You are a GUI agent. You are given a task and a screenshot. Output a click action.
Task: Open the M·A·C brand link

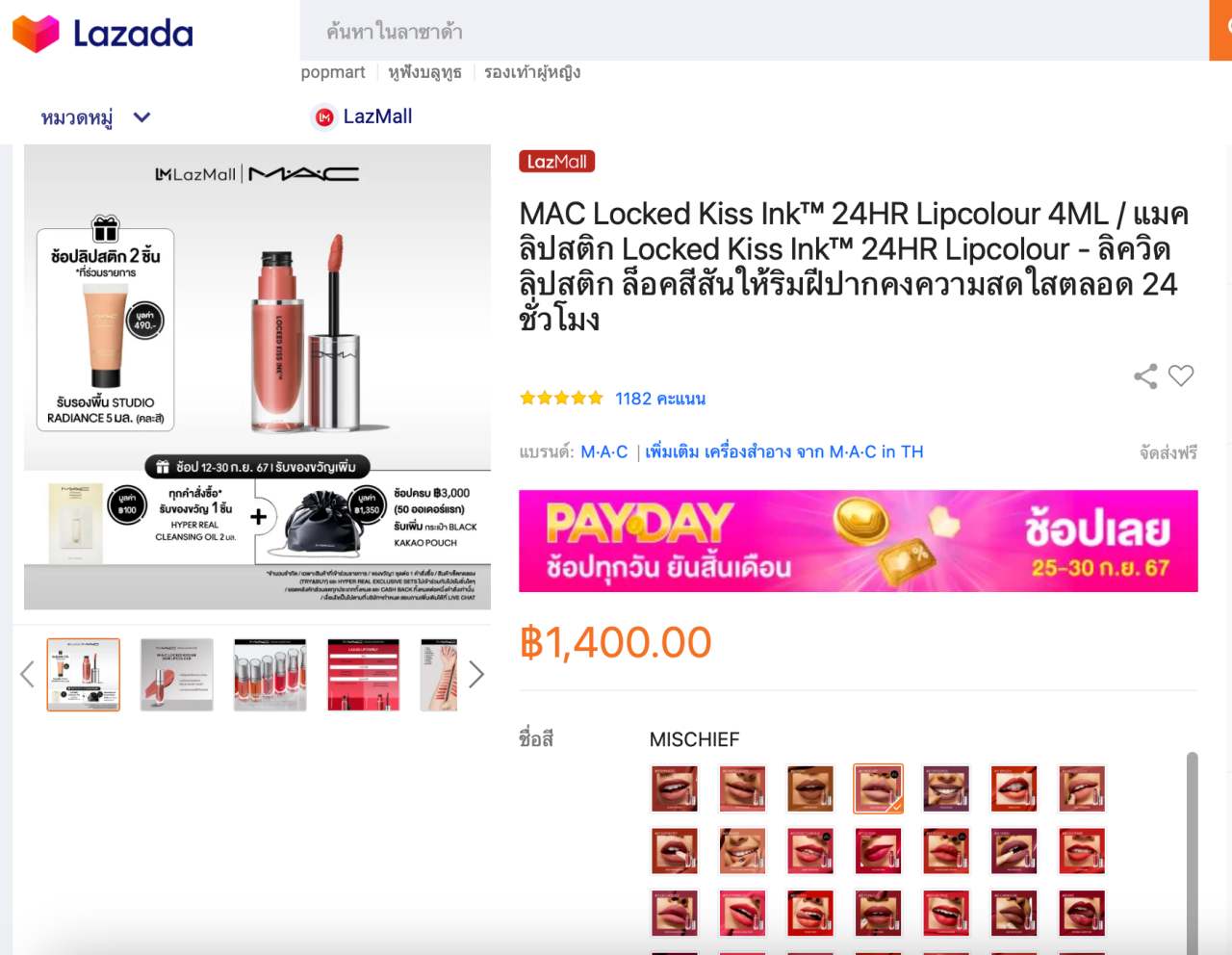(x=603, y=452)
